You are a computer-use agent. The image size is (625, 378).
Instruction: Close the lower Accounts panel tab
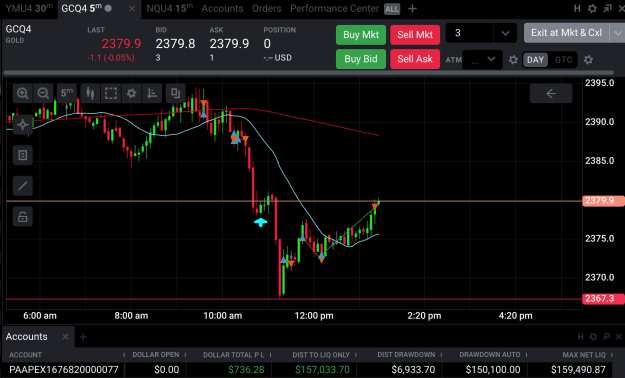pyautogui.click(x=65, y=337)
